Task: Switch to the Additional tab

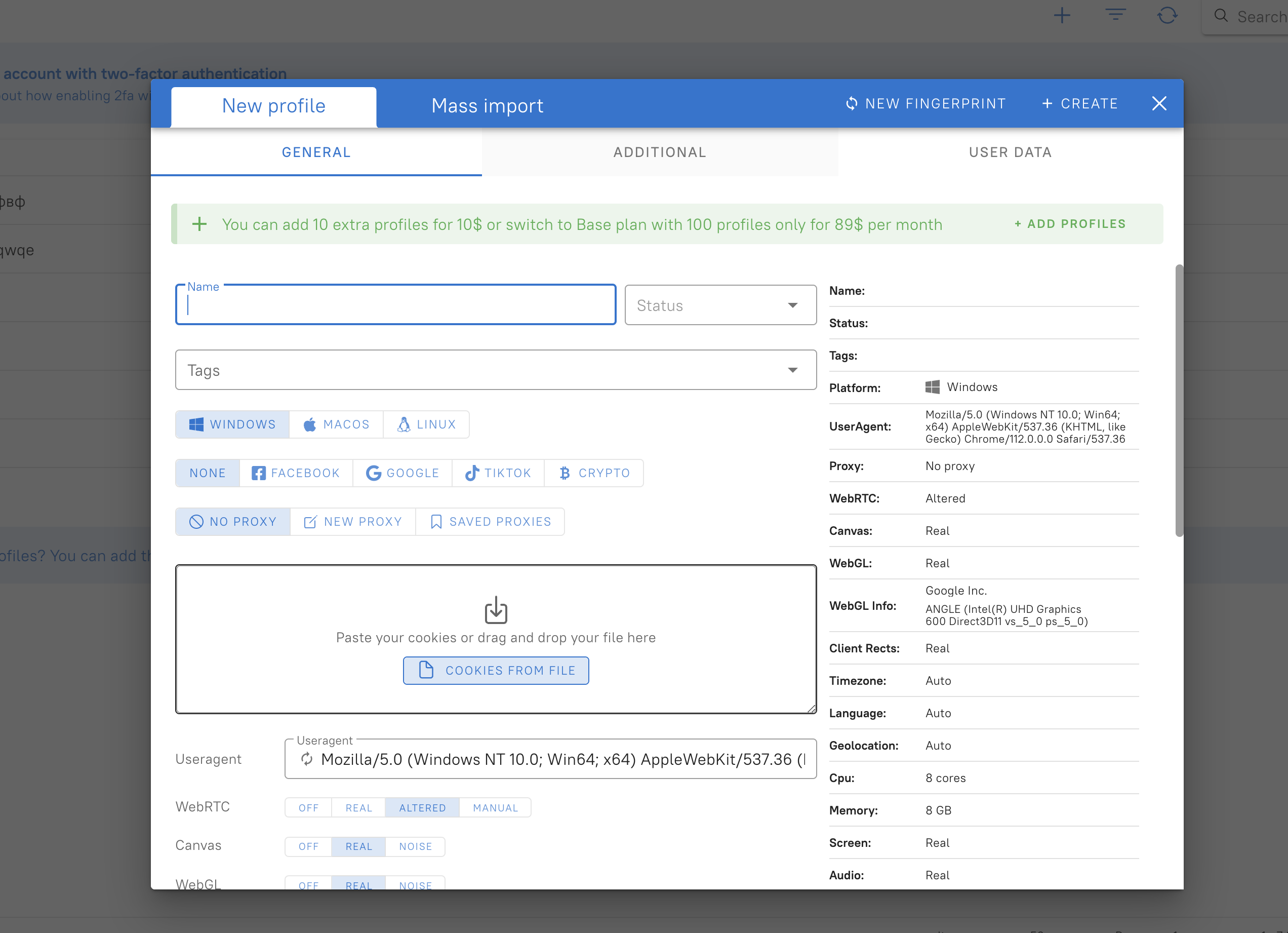Action: pos(659,152)
